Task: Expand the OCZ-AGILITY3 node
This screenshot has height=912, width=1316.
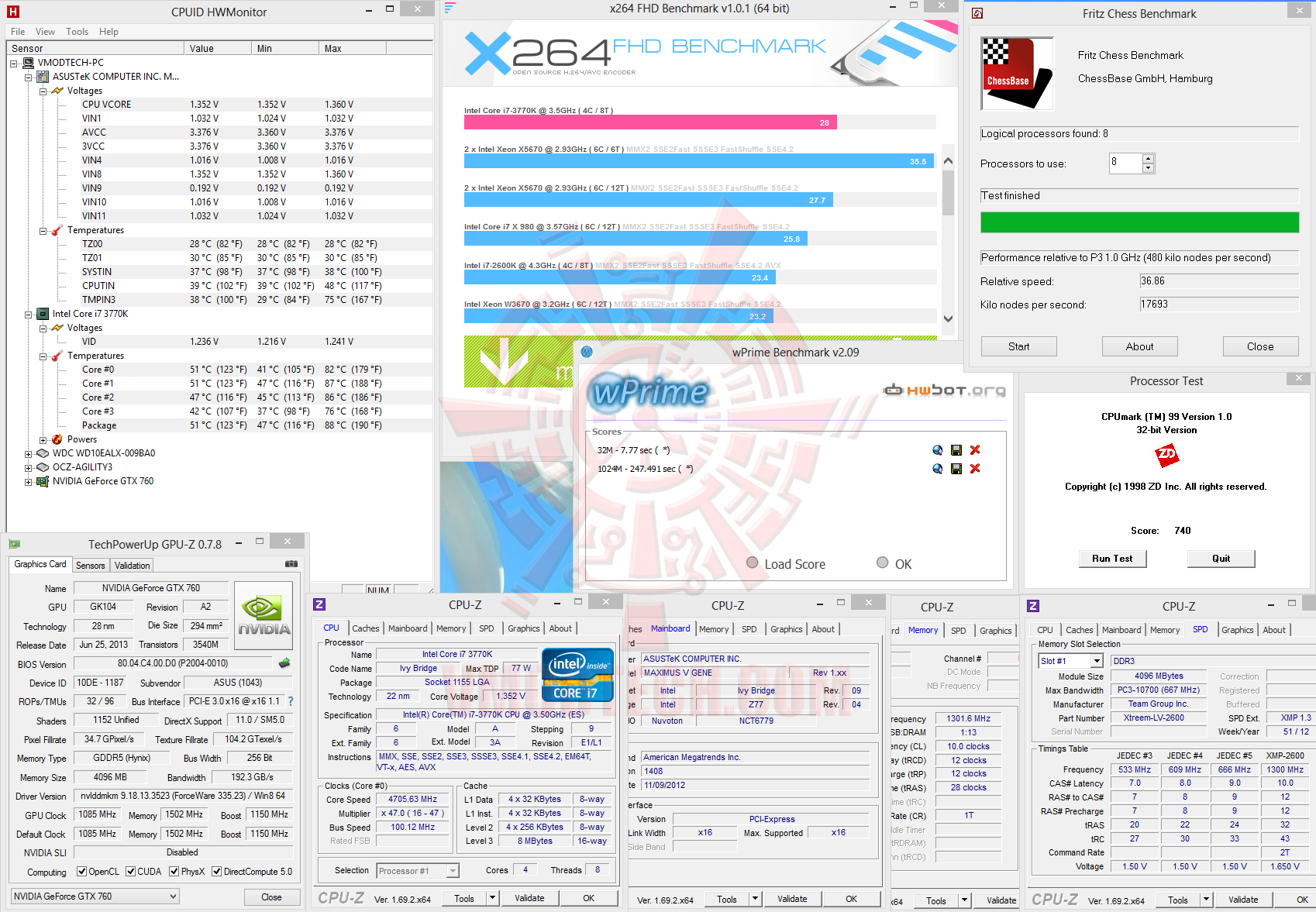Action: pos(29,467)
